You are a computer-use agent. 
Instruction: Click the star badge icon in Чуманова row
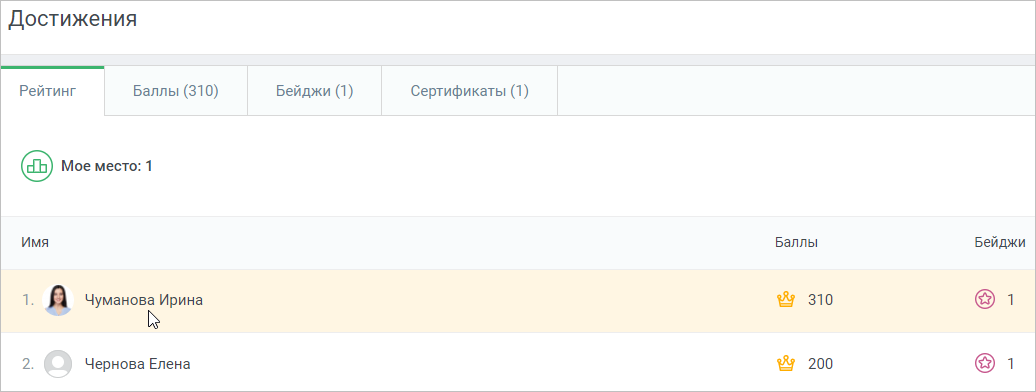984,300
